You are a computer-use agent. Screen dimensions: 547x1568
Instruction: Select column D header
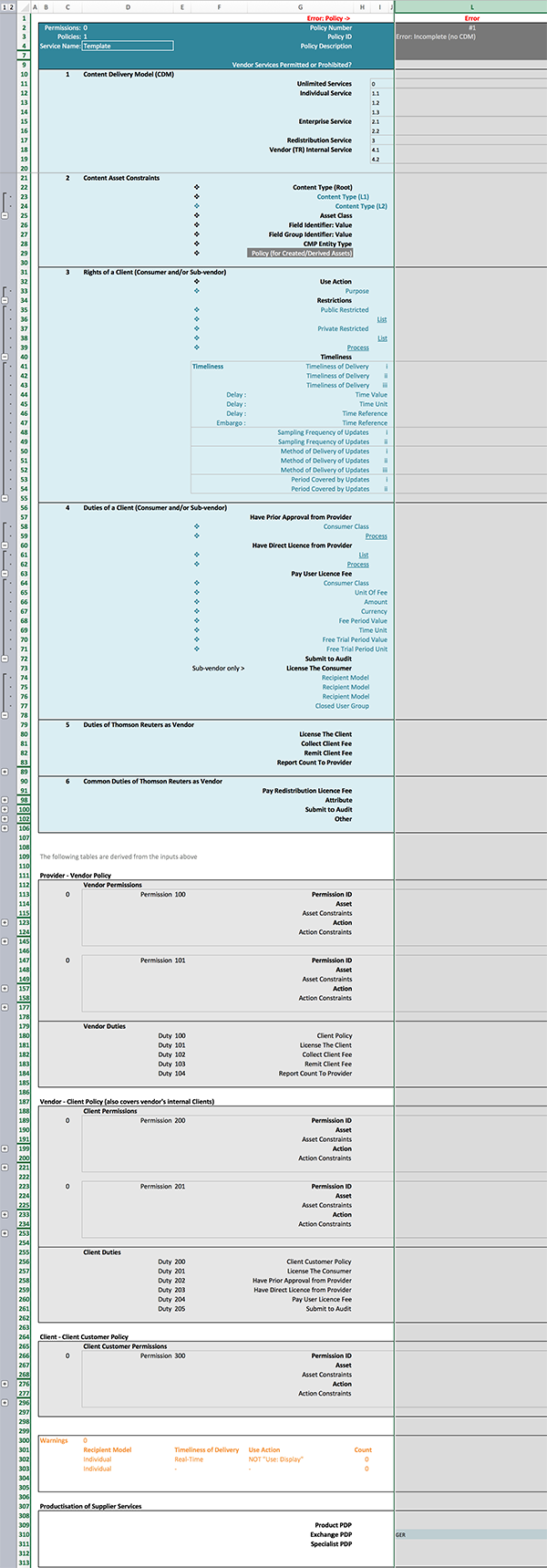[128, 7]
